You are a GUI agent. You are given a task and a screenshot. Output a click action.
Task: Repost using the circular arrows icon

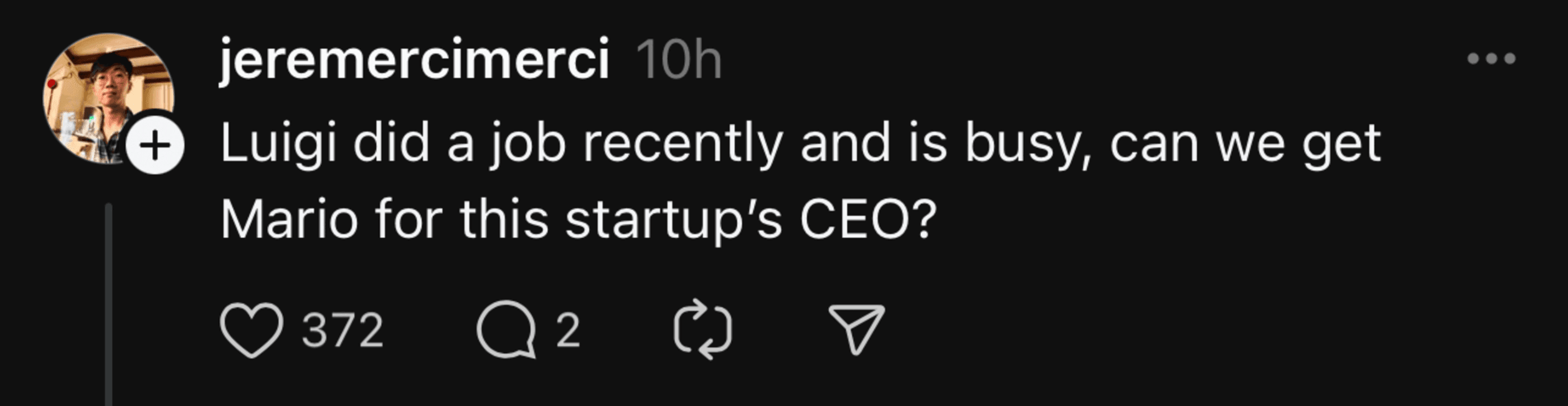pos(702,329)
